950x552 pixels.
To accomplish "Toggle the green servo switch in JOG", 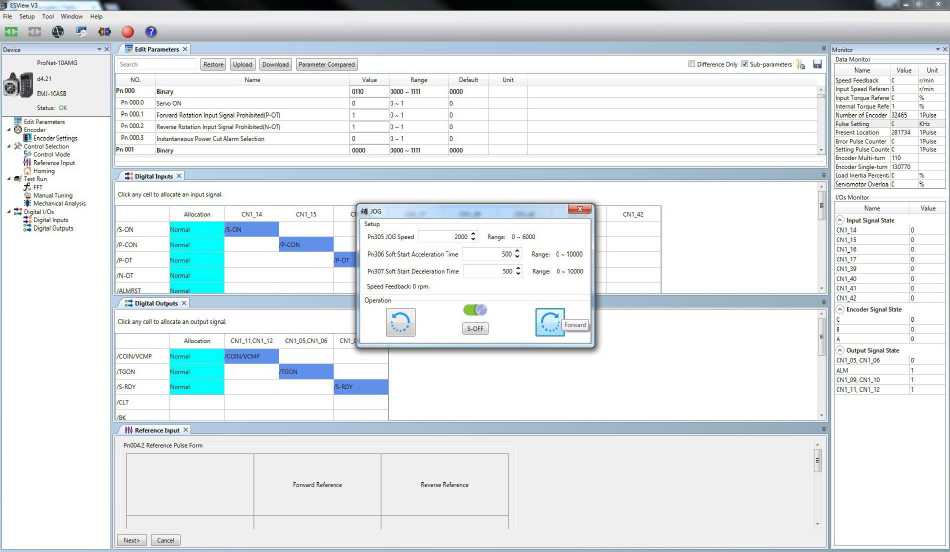I will 475,310.
